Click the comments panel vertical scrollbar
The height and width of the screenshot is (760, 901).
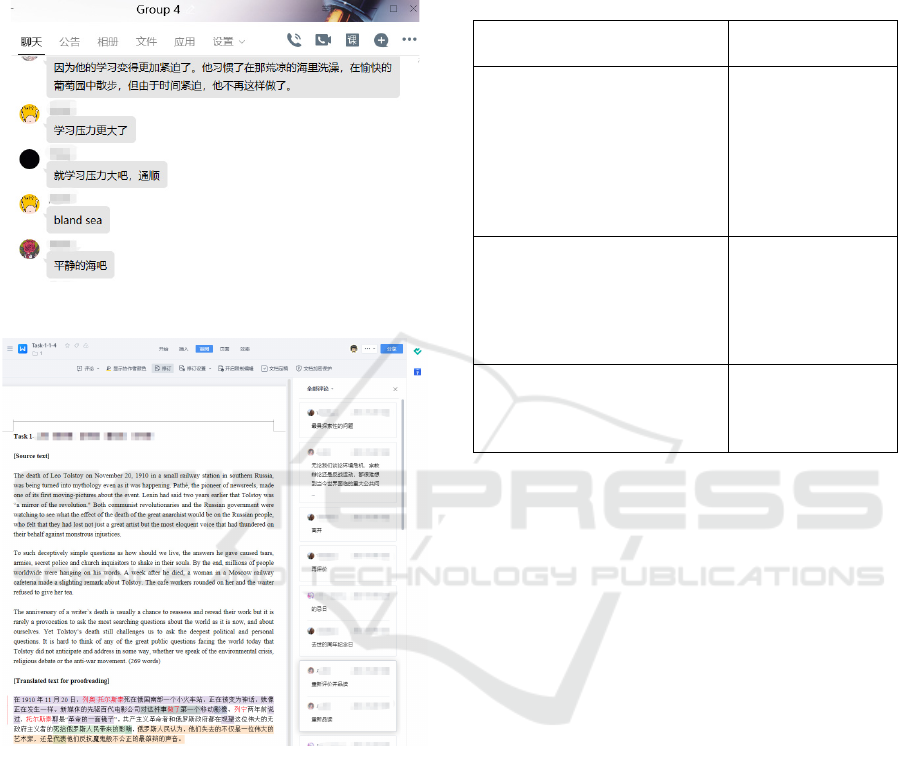(403, 464)
